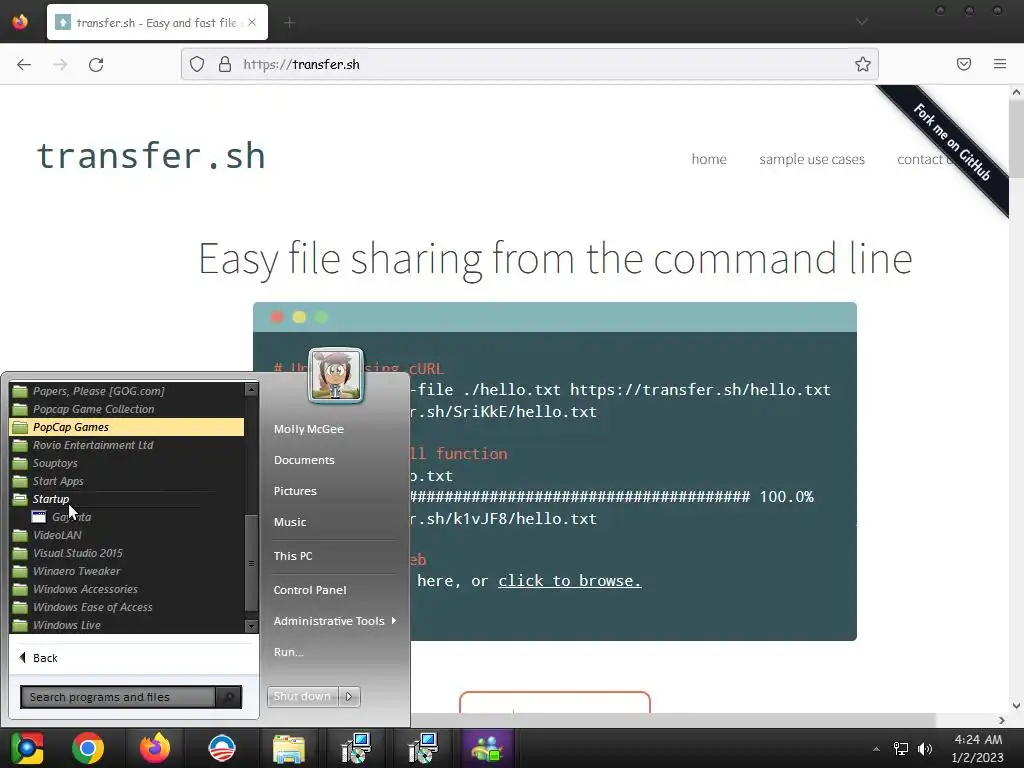1024x768 pixels.
Task: Bookmark this page with the star icon
Action: (x=862, y=64)
